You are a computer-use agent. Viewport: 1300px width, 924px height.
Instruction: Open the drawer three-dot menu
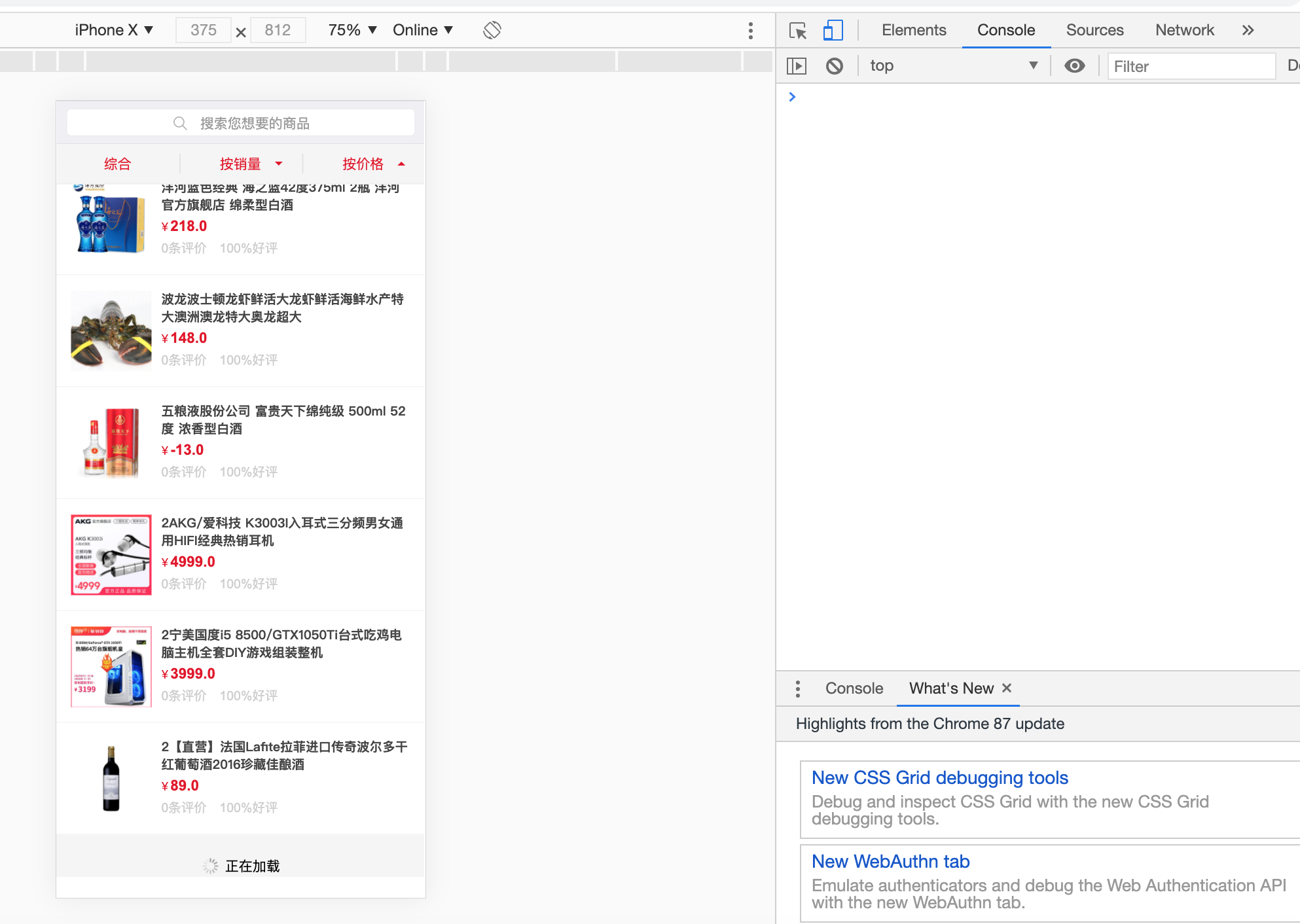click(797, 688)
